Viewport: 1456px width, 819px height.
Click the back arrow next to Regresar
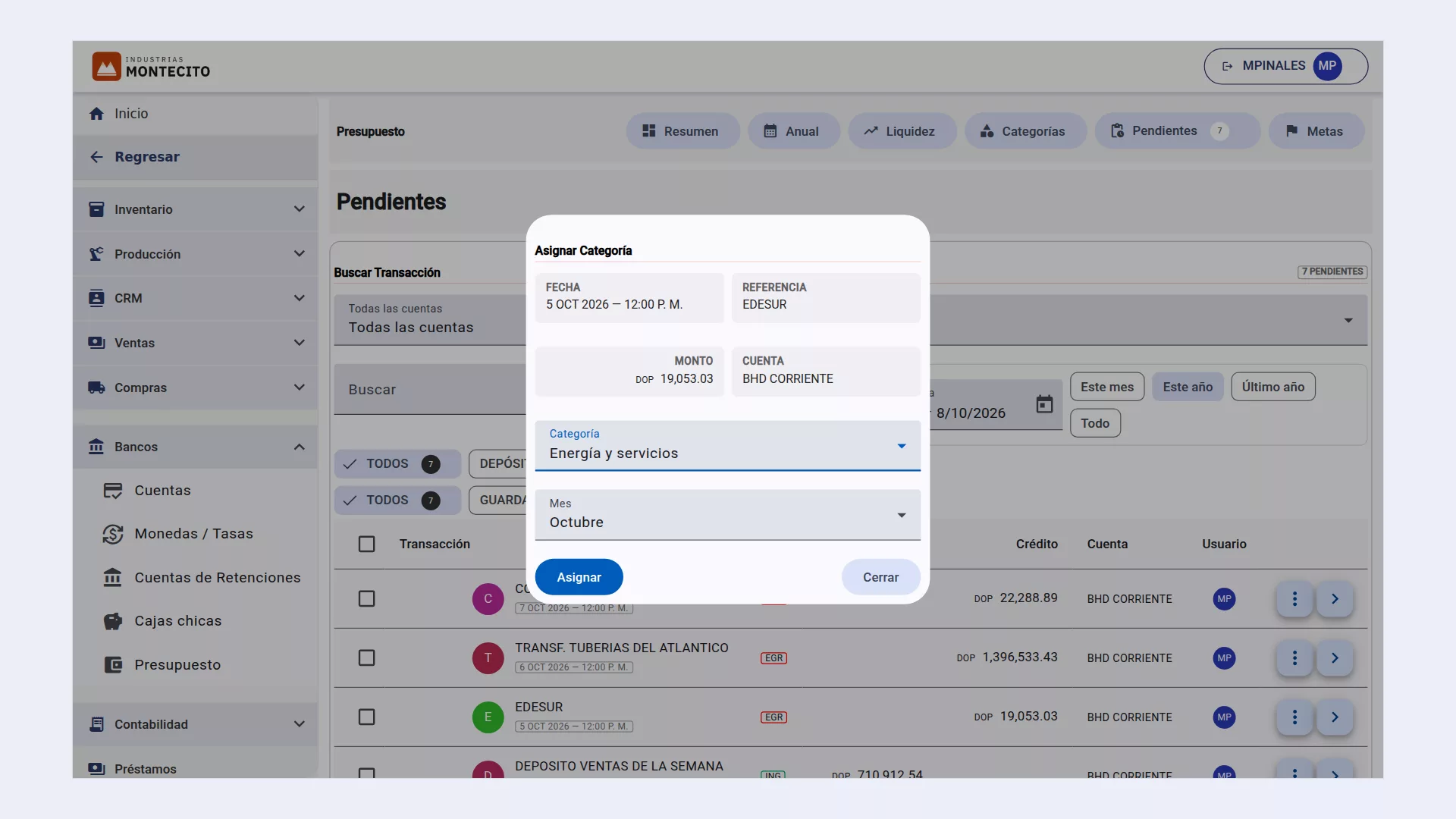(96, 157)
